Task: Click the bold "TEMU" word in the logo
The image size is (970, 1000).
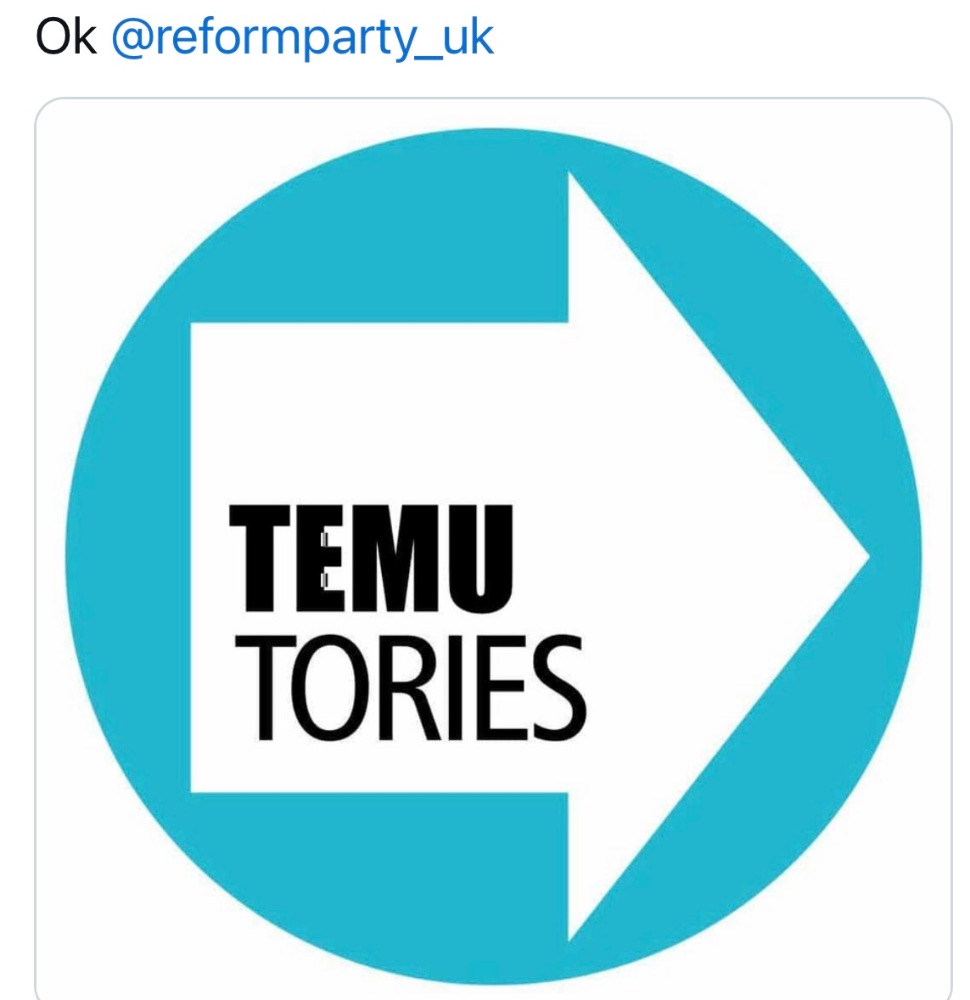Action: pos(371,558)
